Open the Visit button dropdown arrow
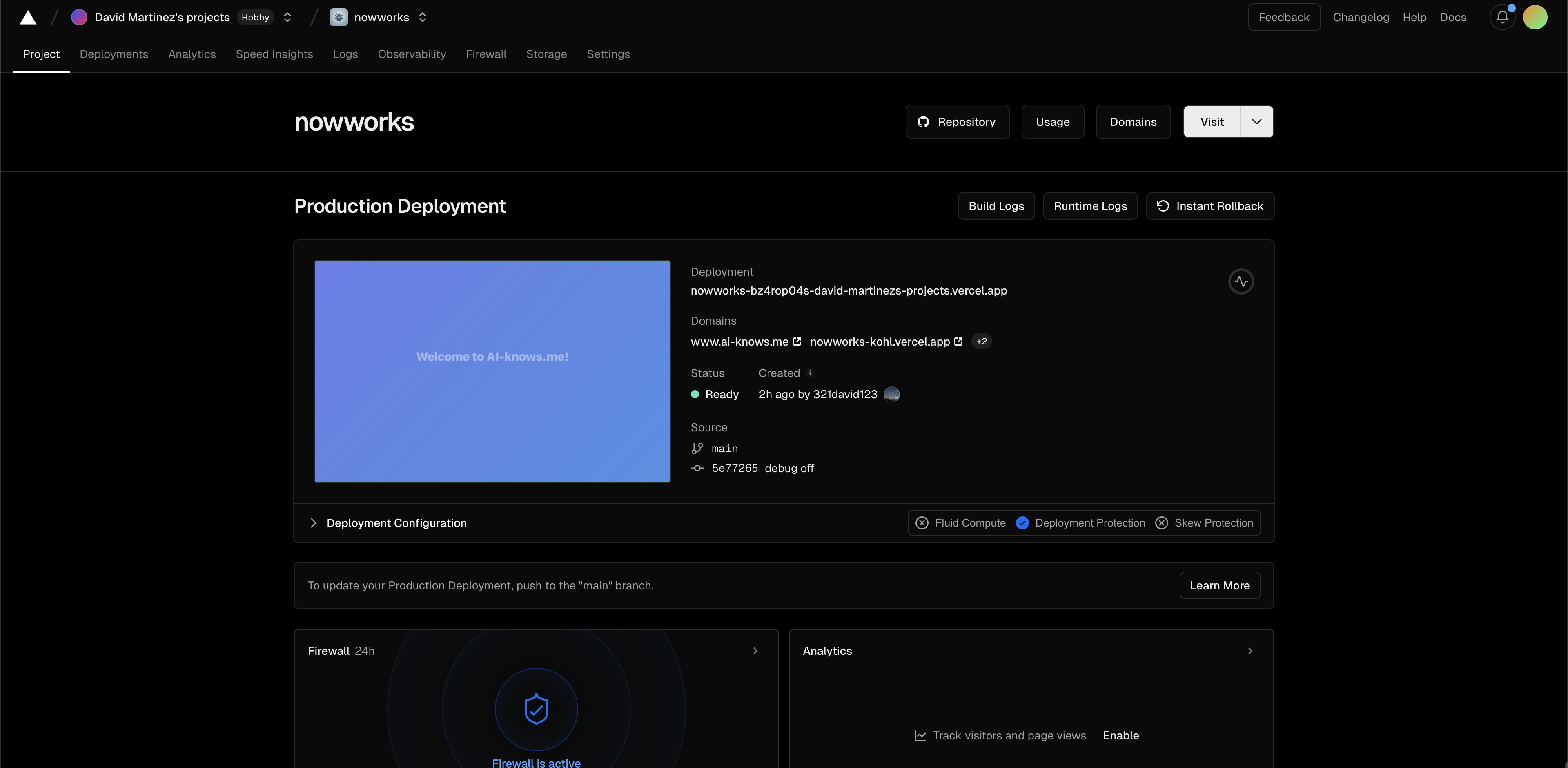The width and height of the screenshot is (1568, 768). point(1256,122)
